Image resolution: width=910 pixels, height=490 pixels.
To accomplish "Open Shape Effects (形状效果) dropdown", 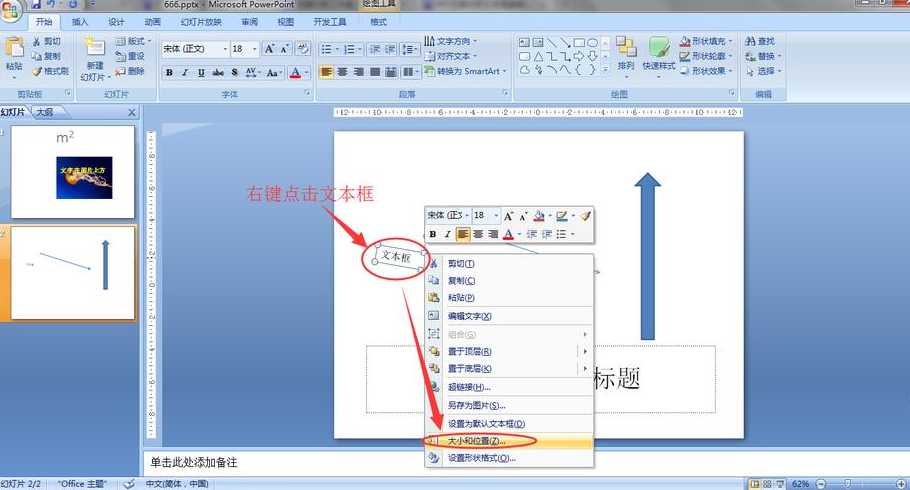I will pyautogui.click(x=706, y=71).
